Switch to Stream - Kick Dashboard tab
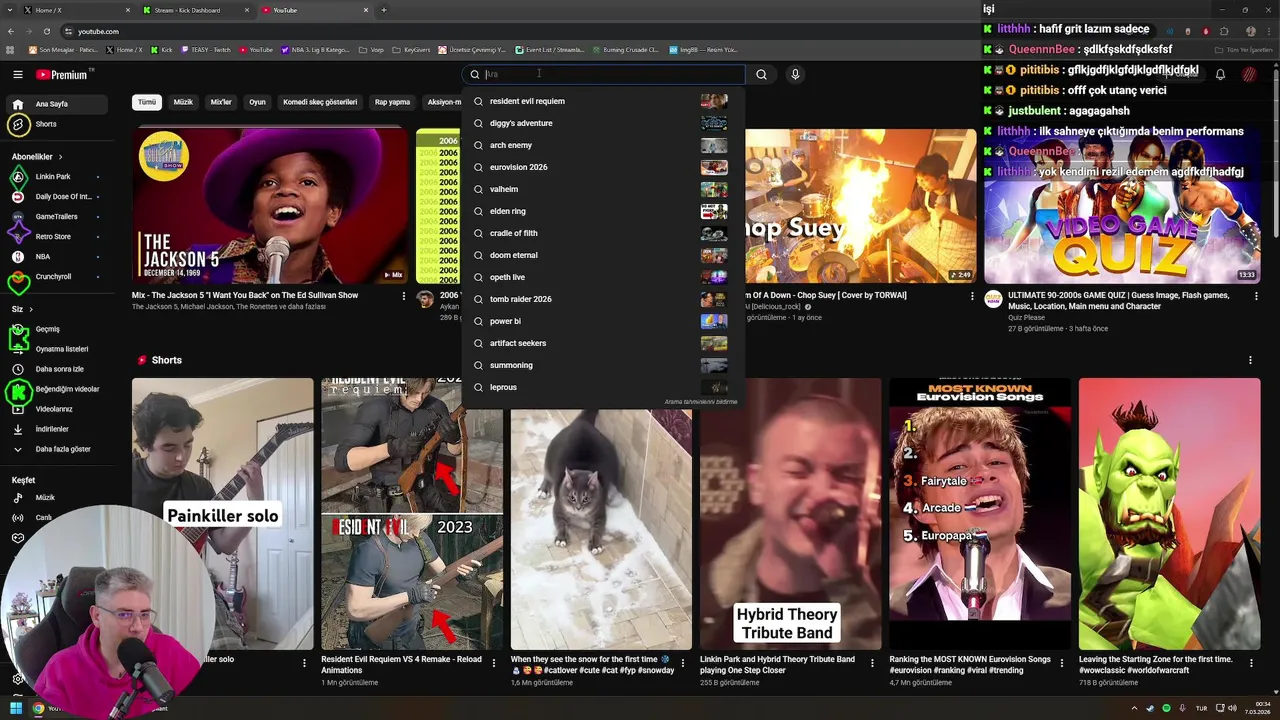Viewport: 1280px width, 720px height. pyautogui.click(x=196, y=10)
